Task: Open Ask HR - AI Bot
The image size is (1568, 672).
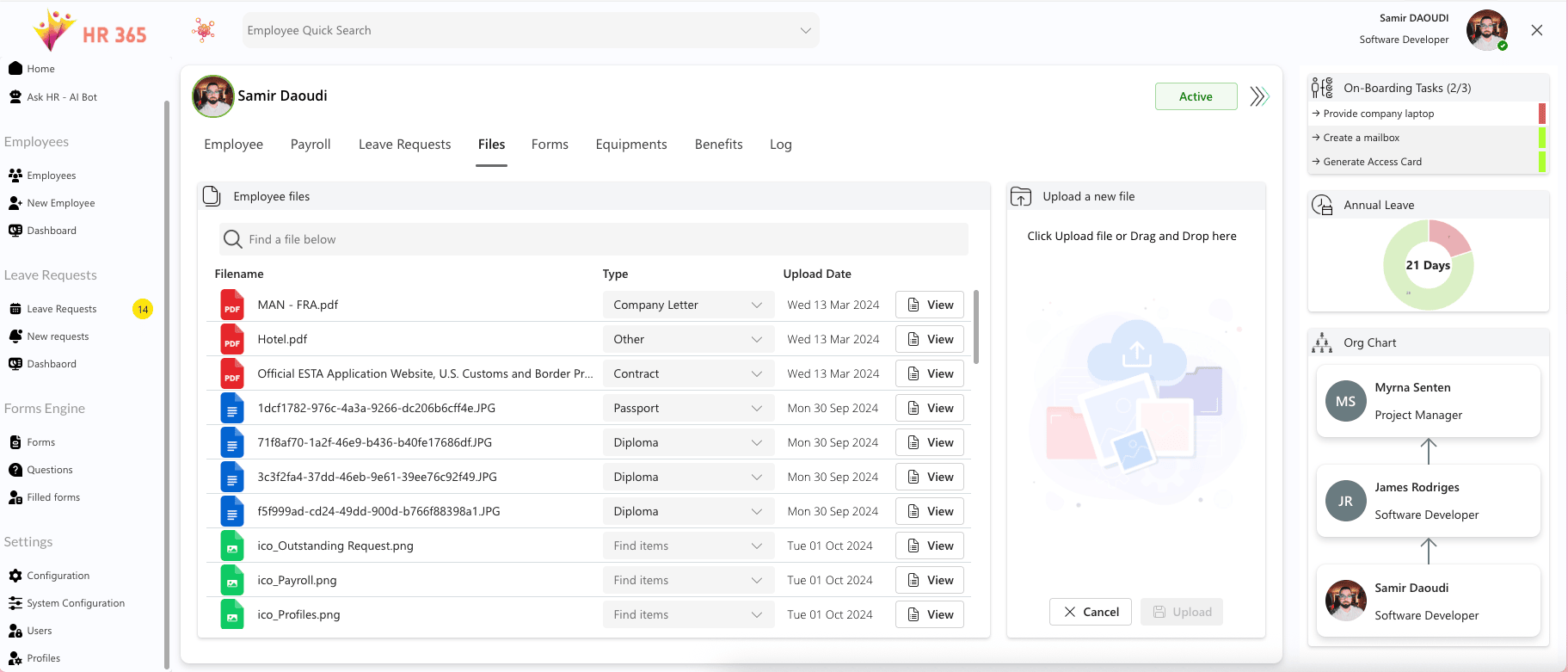Action: click(52, 97)
